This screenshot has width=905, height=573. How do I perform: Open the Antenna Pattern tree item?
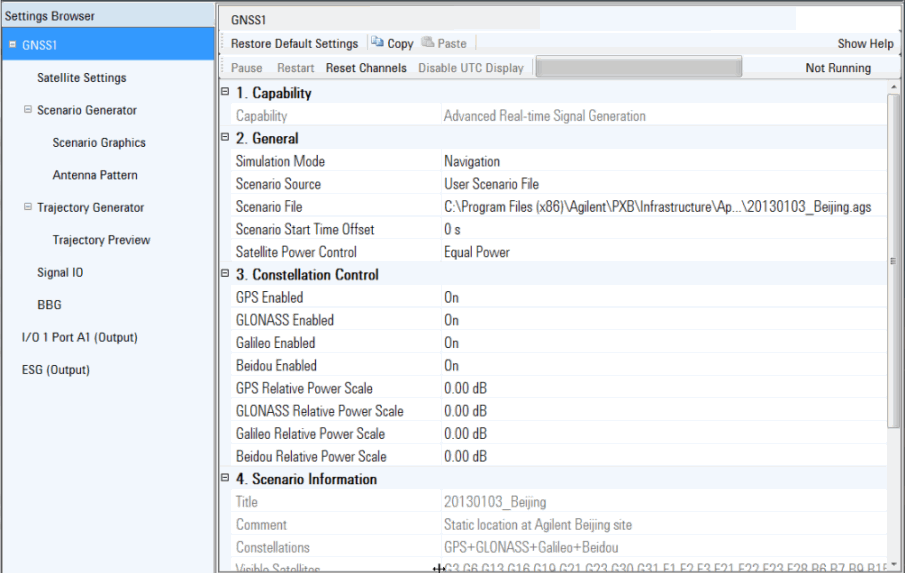point(95,175)
